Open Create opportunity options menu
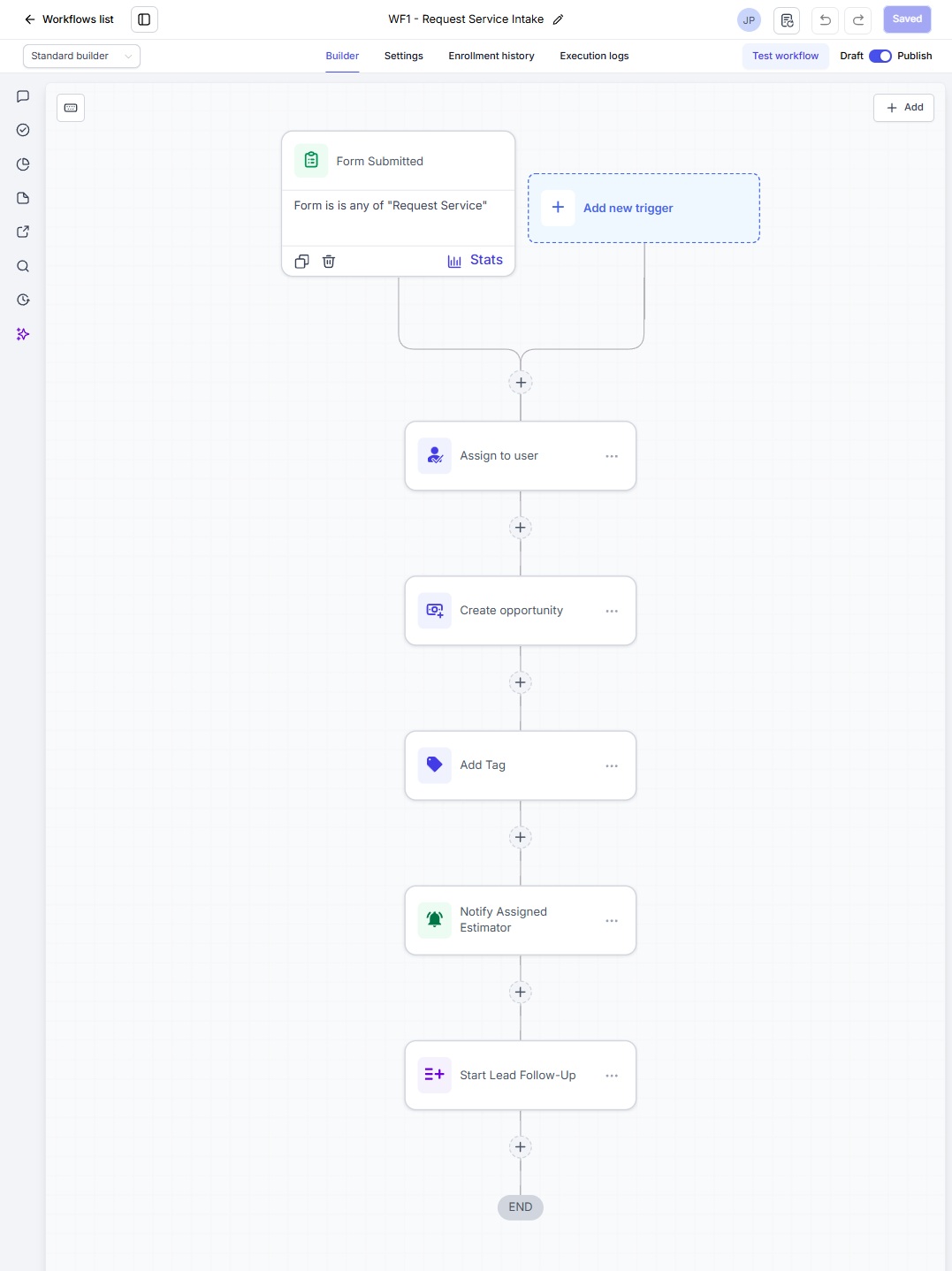The height and width of the screenshot is (1271, 952). click(x=612, y=611)
